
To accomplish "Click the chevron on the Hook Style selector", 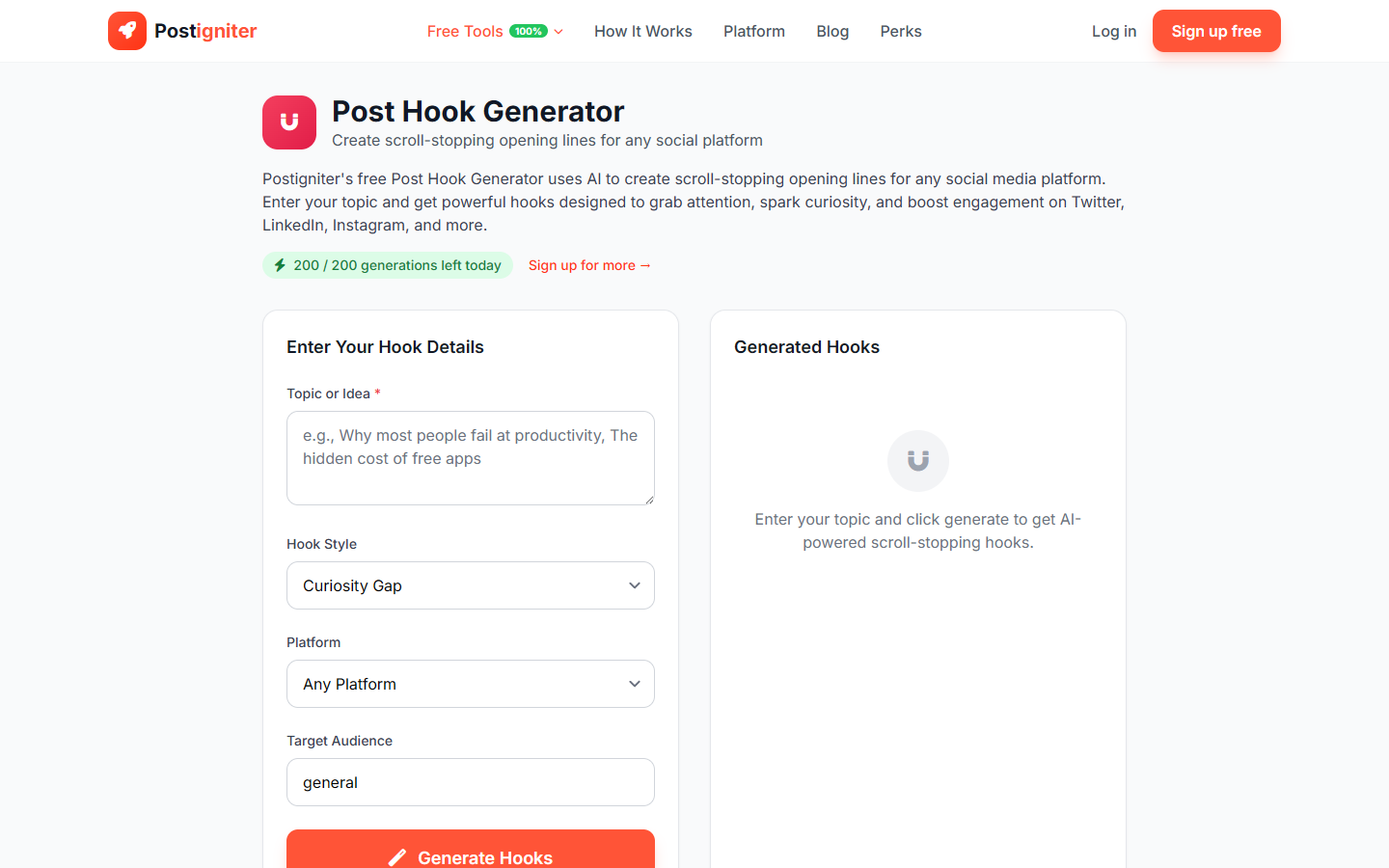I will pyautogui.click(x=635, y=584).
